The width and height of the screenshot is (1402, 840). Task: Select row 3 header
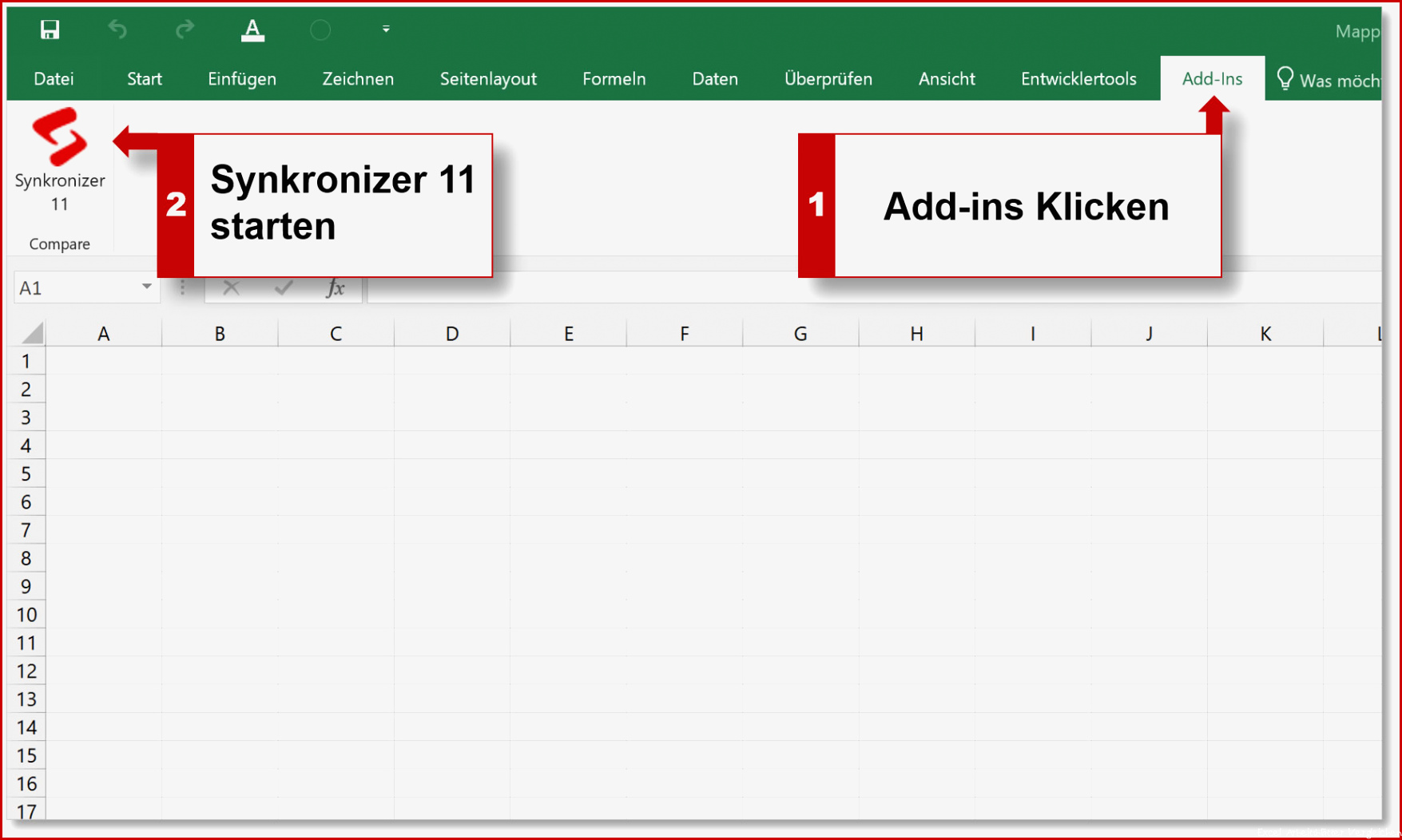point(26,417)
